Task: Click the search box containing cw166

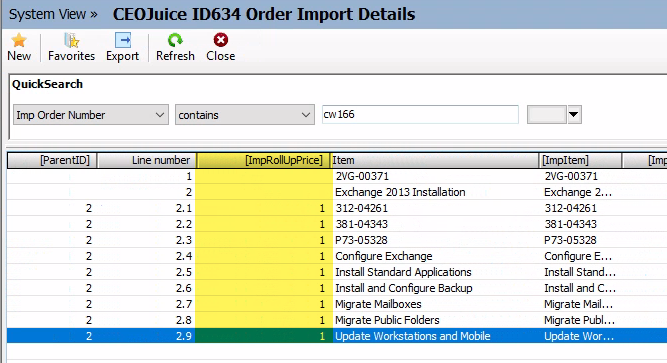Action: 420,114
